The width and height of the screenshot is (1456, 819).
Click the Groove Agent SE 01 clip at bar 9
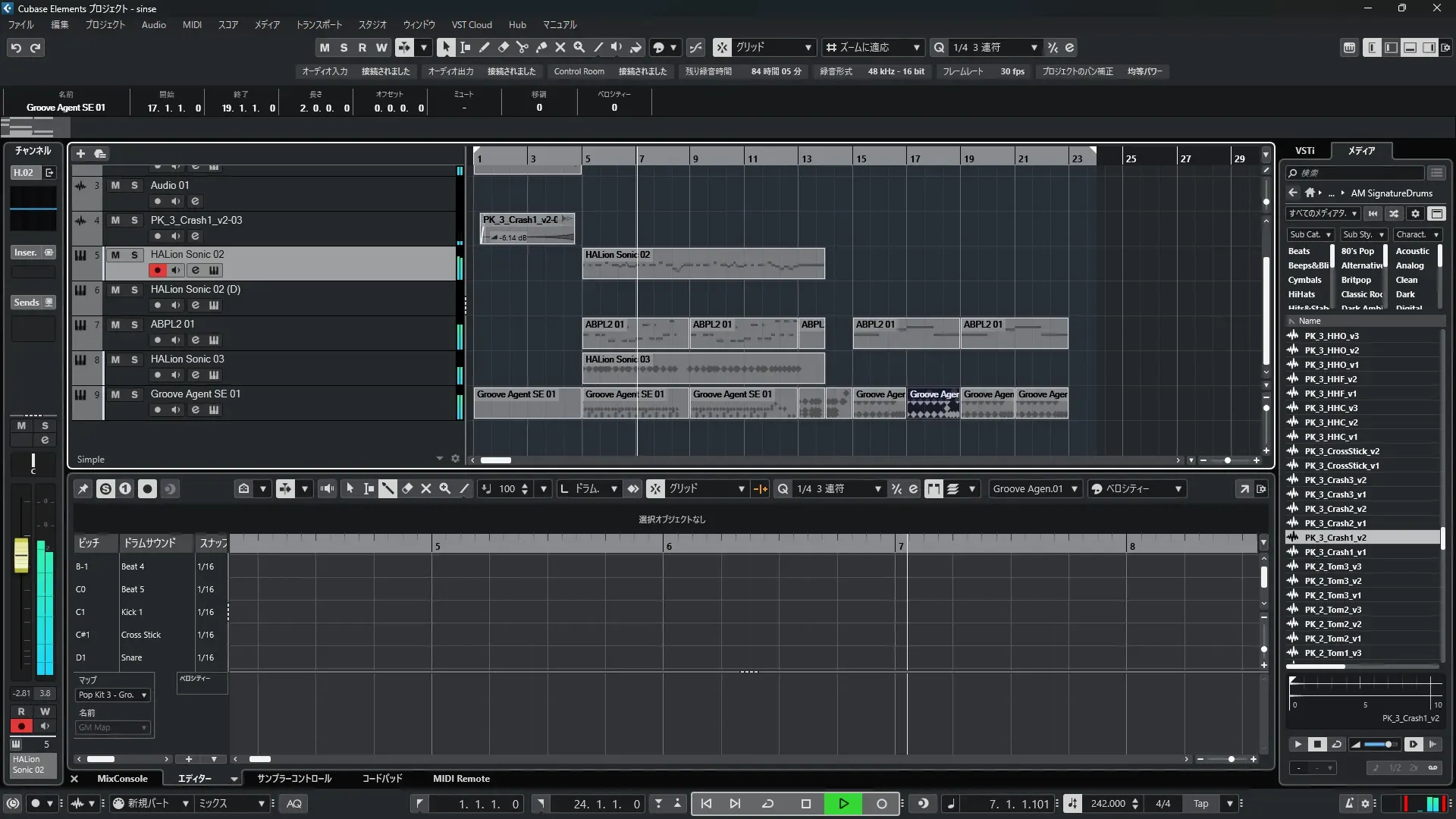point(742,403)
